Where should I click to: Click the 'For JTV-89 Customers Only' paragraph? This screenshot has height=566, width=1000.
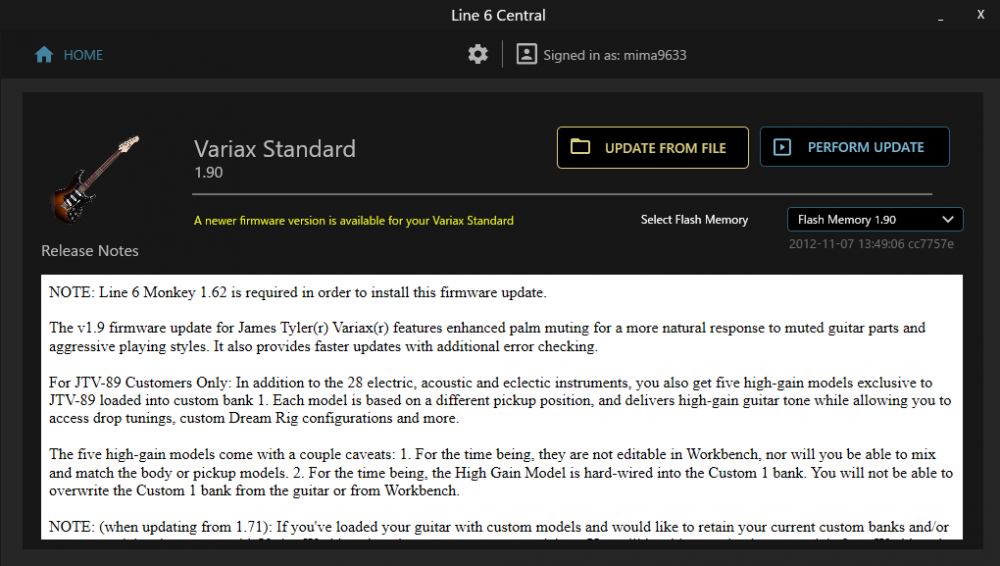click(x=500, y=400)
